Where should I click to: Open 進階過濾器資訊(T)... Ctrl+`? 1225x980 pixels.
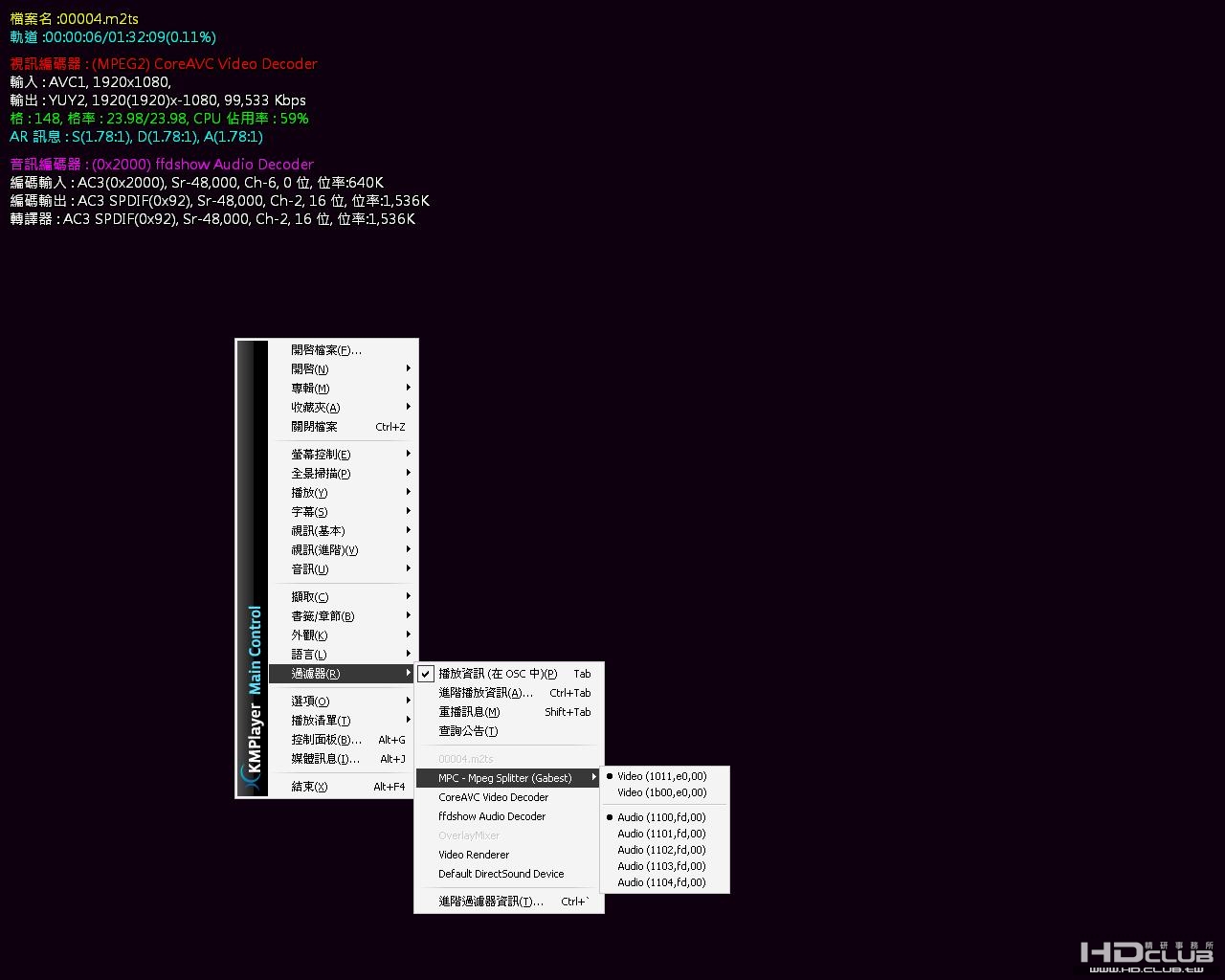(x=509, y=902)
